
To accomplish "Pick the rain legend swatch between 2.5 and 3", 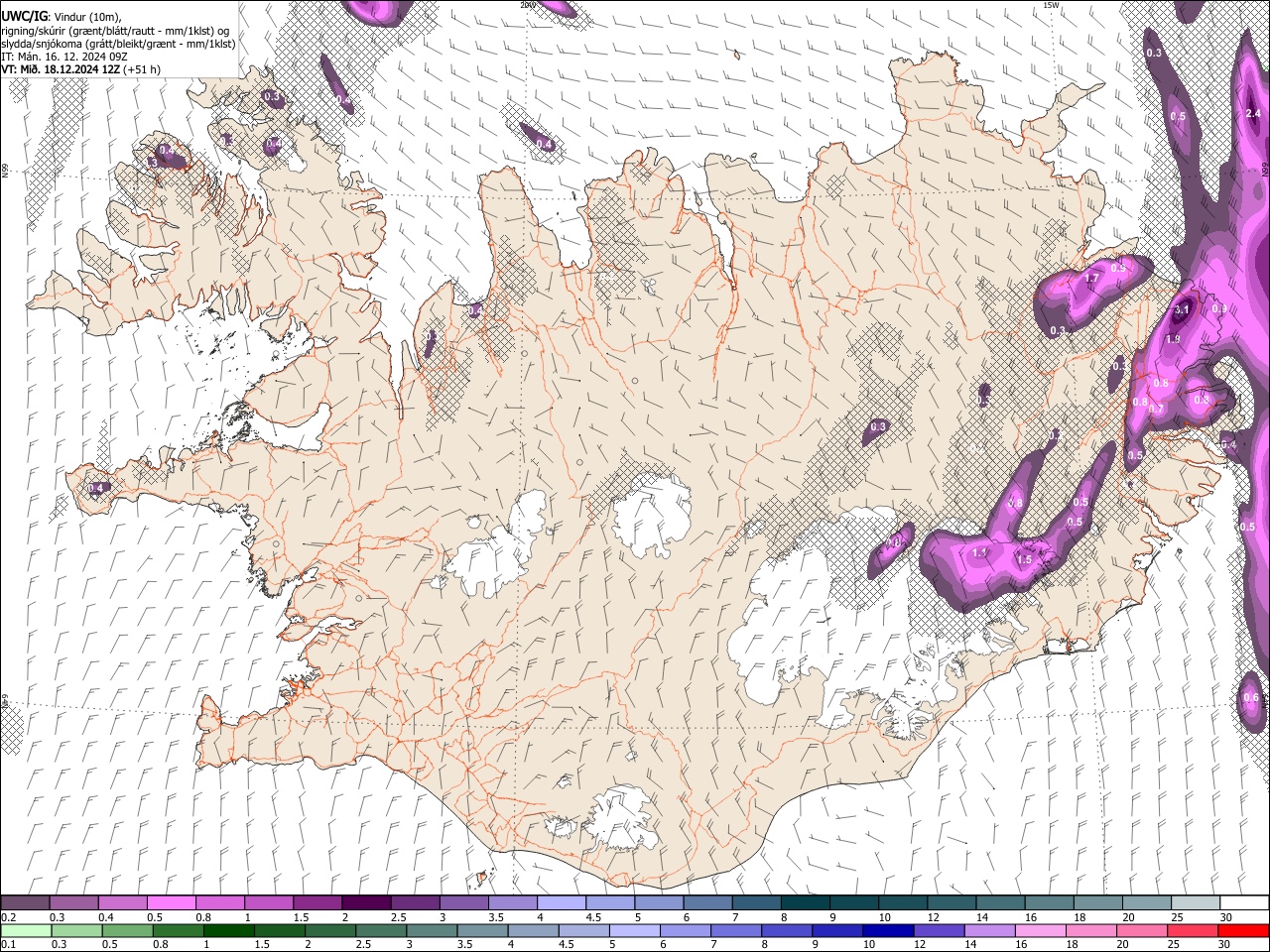I will coord(380,930).
